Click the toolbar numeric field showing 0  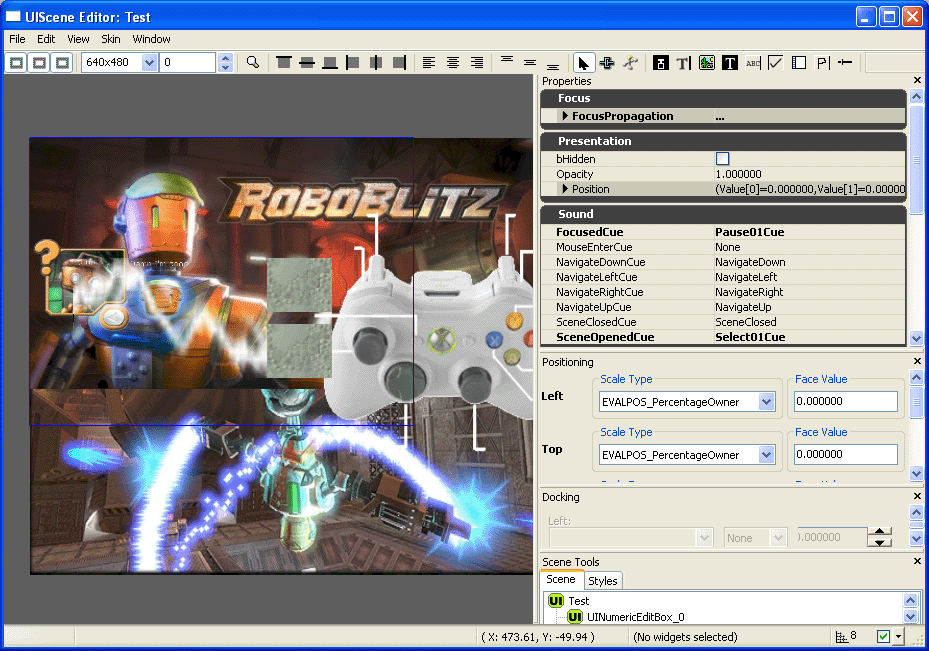click(187, 62)
